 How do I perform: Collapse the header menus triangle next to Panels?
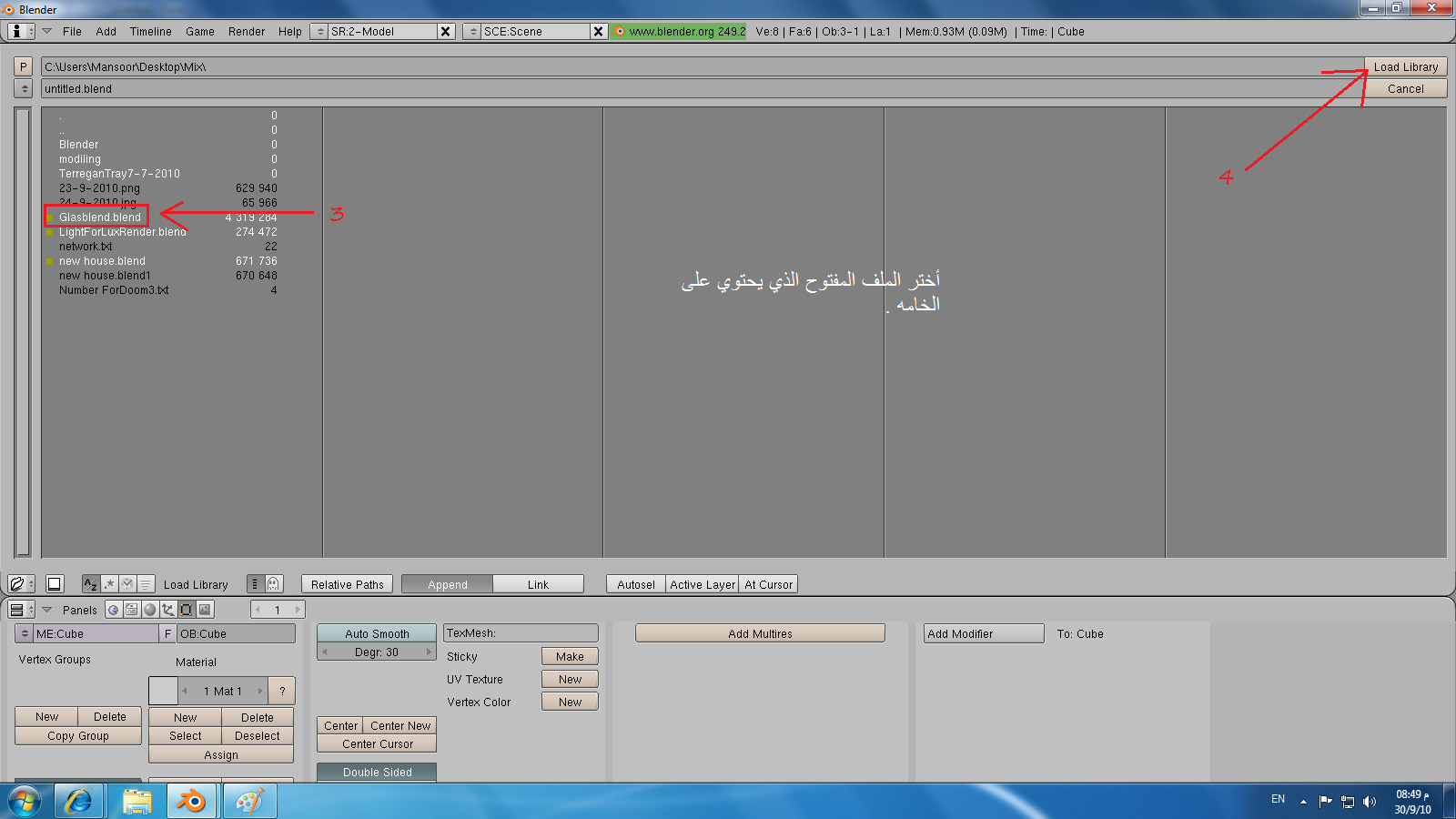pyautogui.click(x=47, y=610)
